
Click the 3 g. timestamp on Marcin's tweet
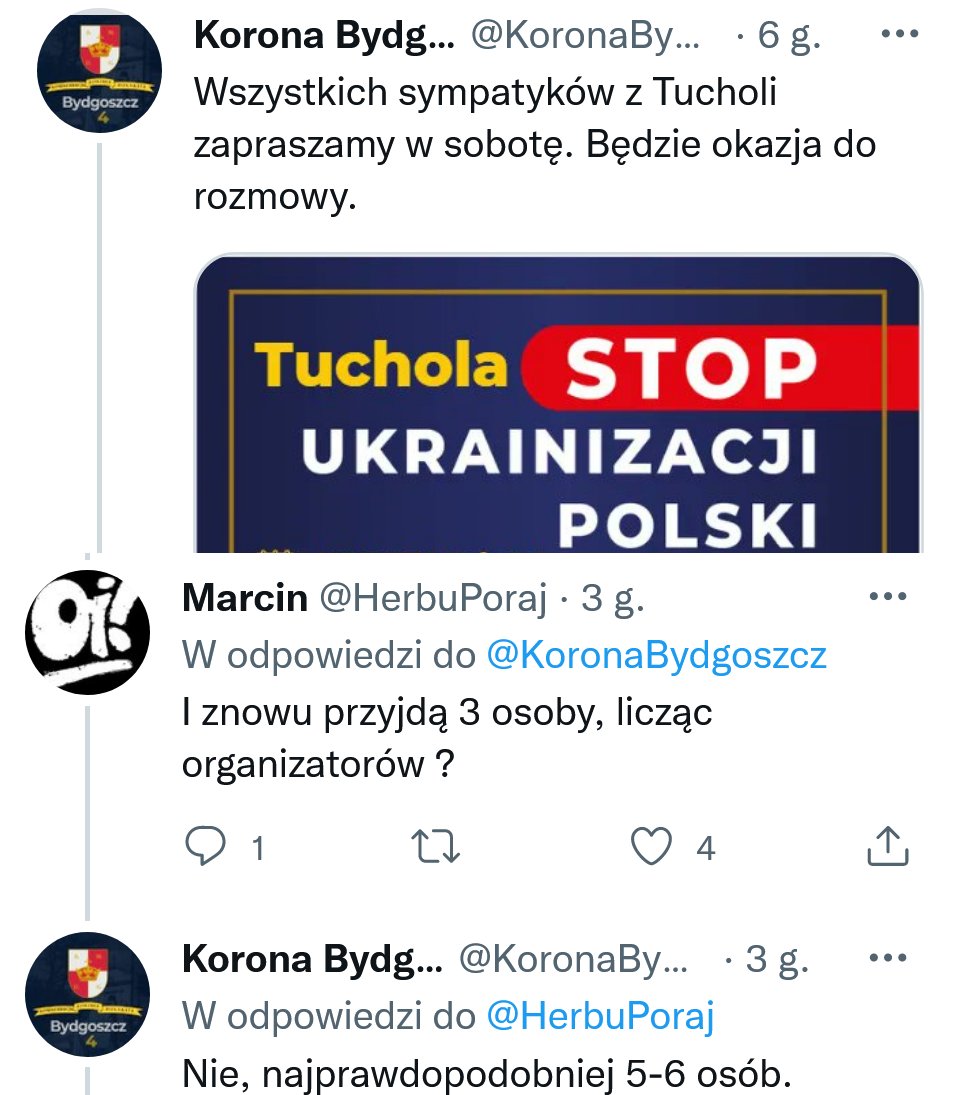(613, 598)
